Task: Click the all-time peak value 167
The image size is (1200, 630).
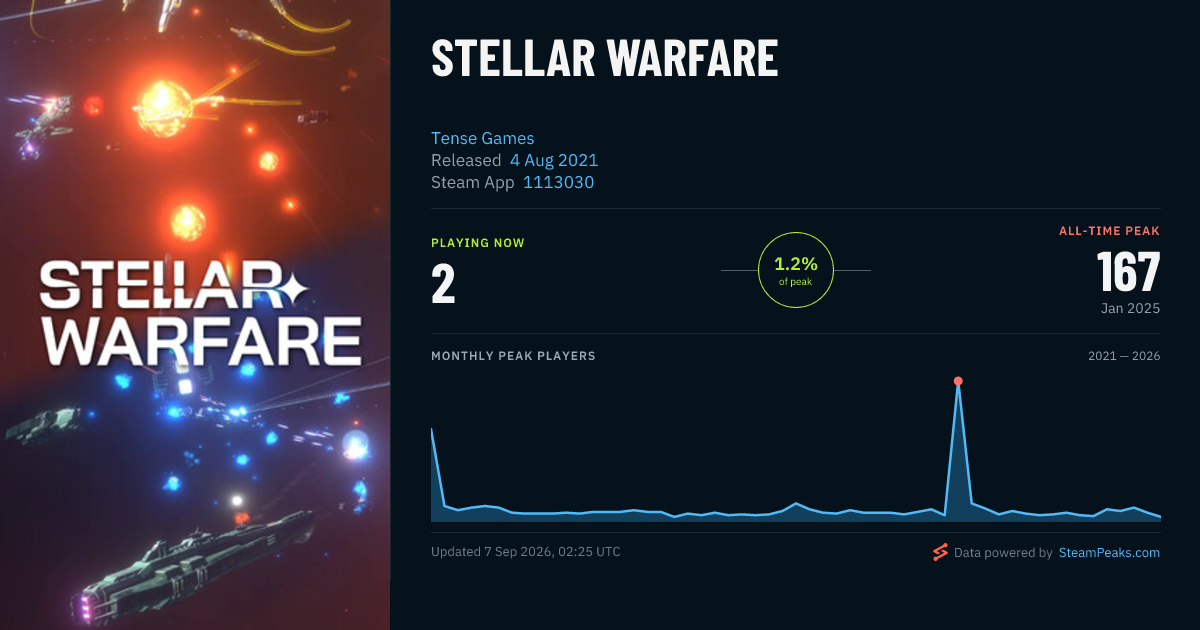Action: pos(1128,271)
